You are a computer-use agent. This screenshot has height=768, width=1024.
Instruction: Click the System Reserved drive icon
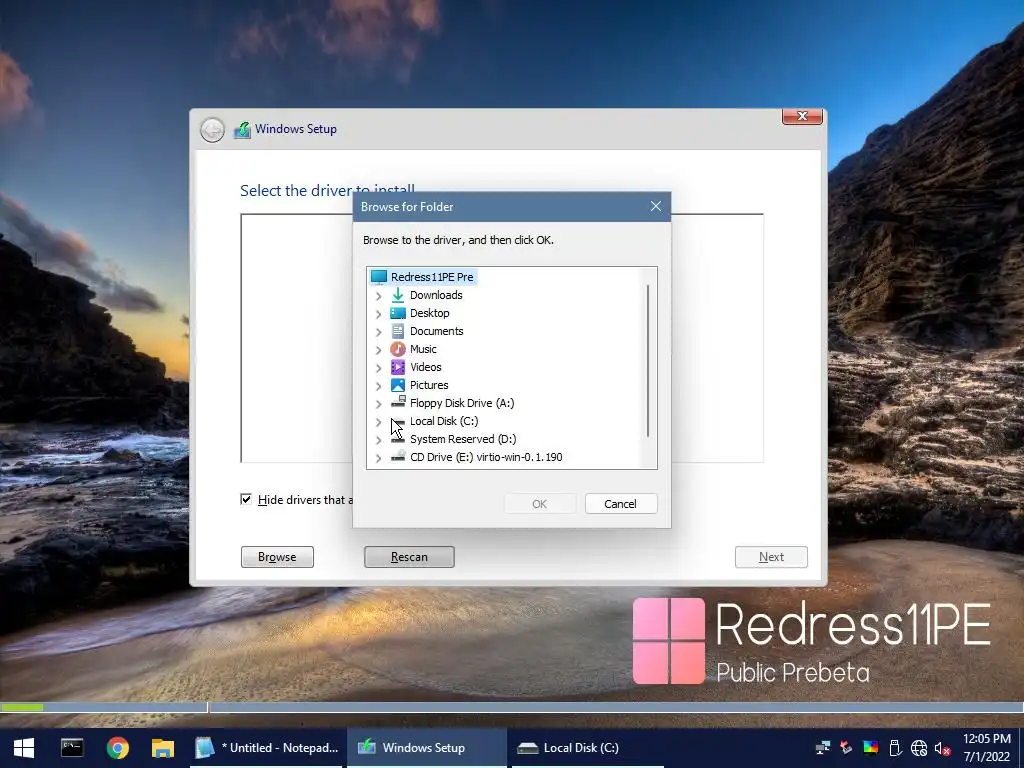(398, 439)
